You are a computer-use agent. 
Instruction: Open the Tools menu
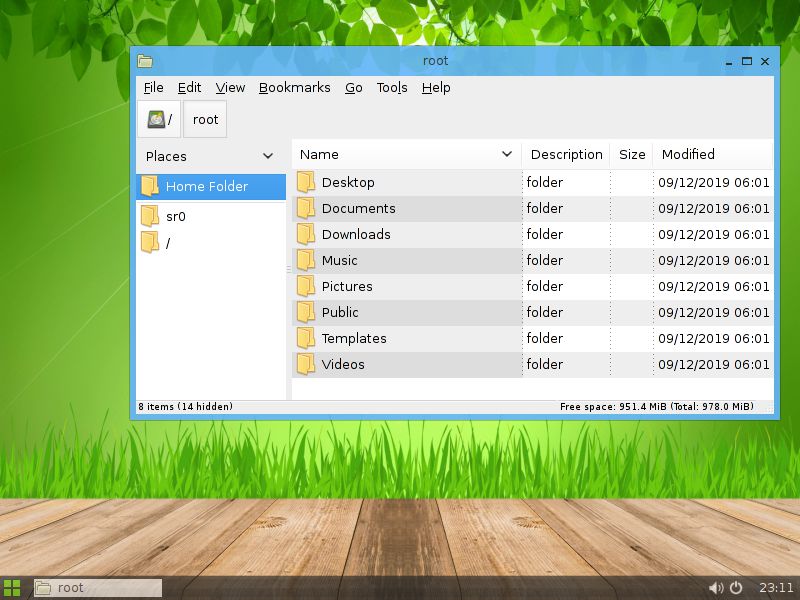[391, 88]
